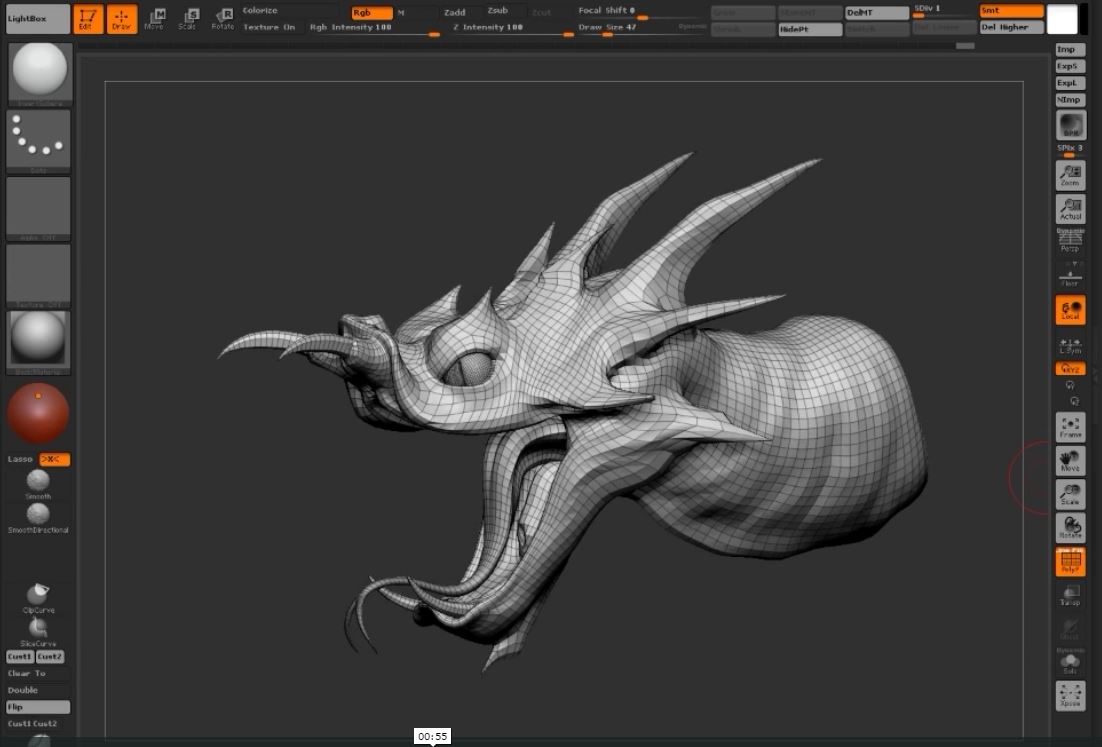The width and height of the screenshot is (1102, 747).
Task: Activate Edit mode button
Action: click(88, 19)
